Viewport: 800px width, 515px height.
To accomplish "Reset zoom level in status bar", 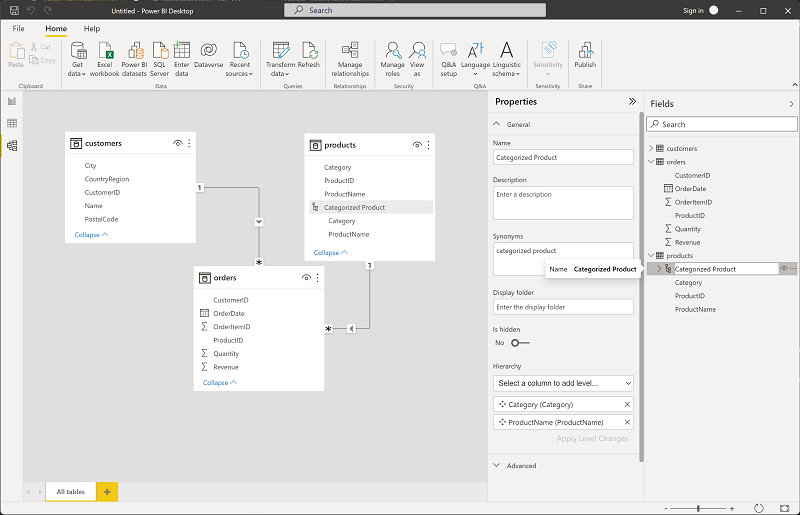I will 759,508.
